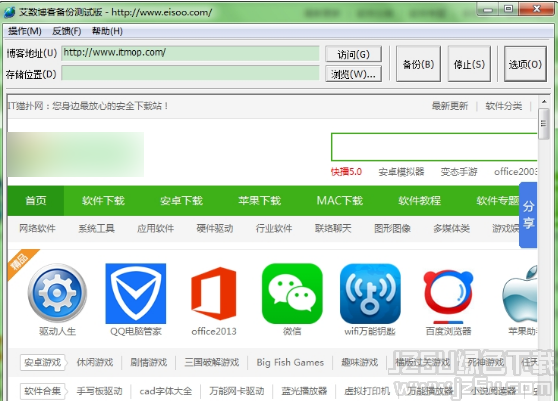Open the 微信 WeChat icon
The image size is (558, 401).
coord(292,293)
